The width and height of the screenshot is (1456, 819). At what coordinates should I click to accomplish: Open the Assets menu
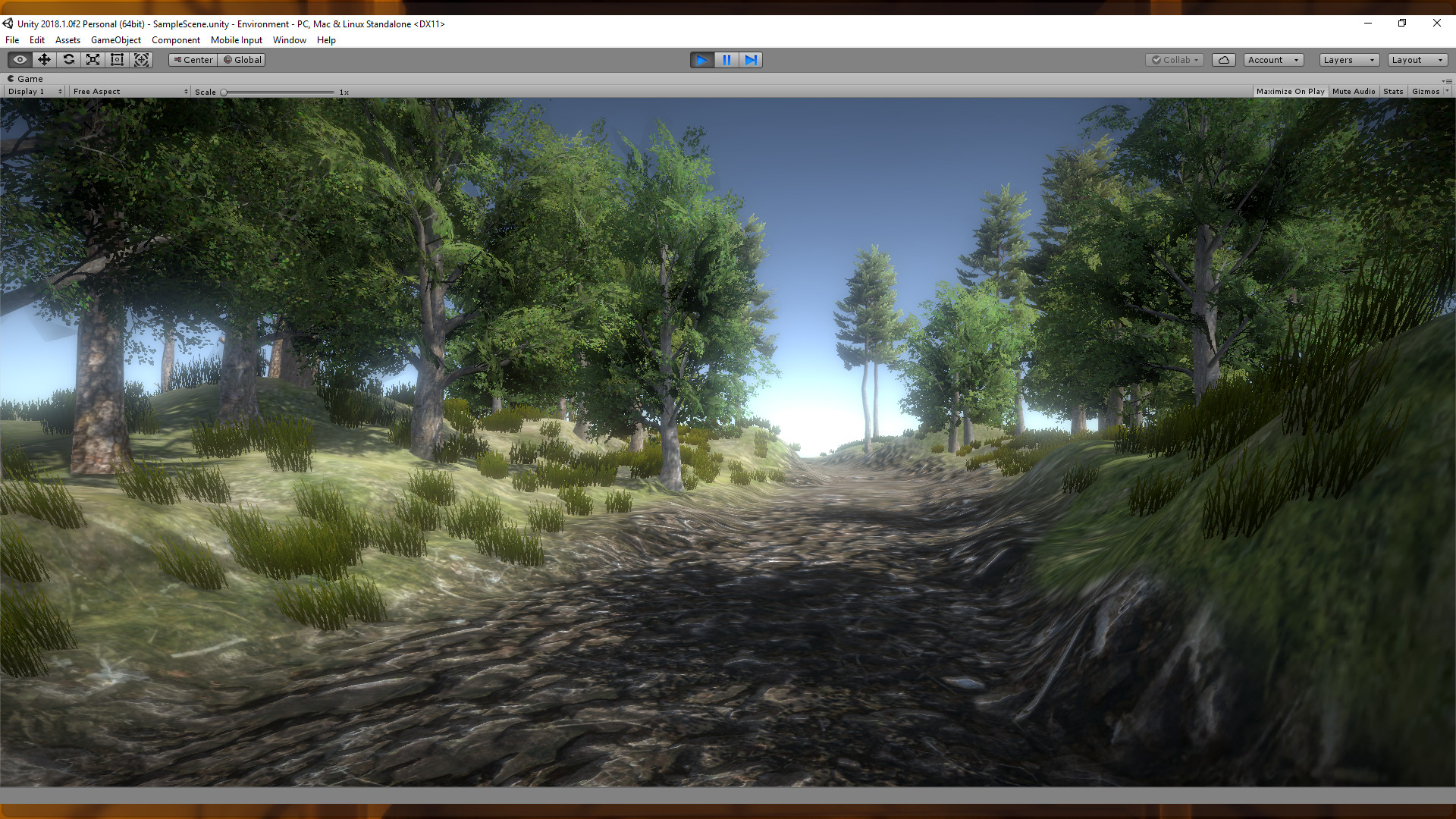pos(67,40)
